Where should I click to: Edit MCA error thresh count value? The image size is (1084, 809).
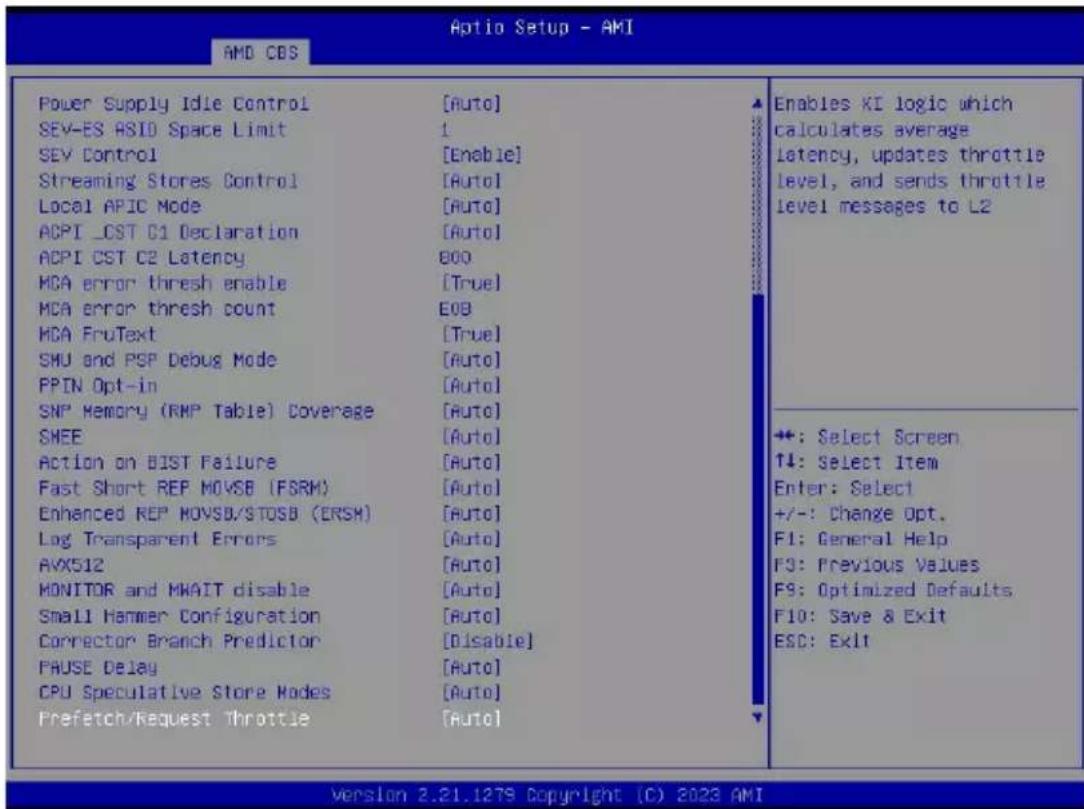[x=455, y=308]
